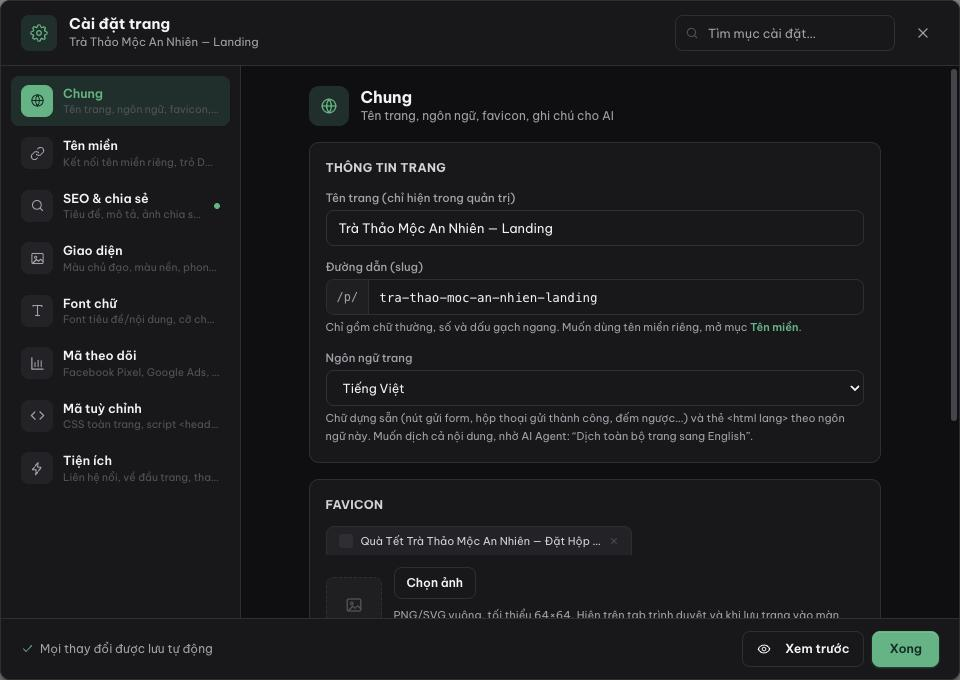This screenshot has width=960, height=680.
Task: Expand the Ngôn ngữ trang dropdown showing Tiếng Việt
Action: [x=594, y=388]
